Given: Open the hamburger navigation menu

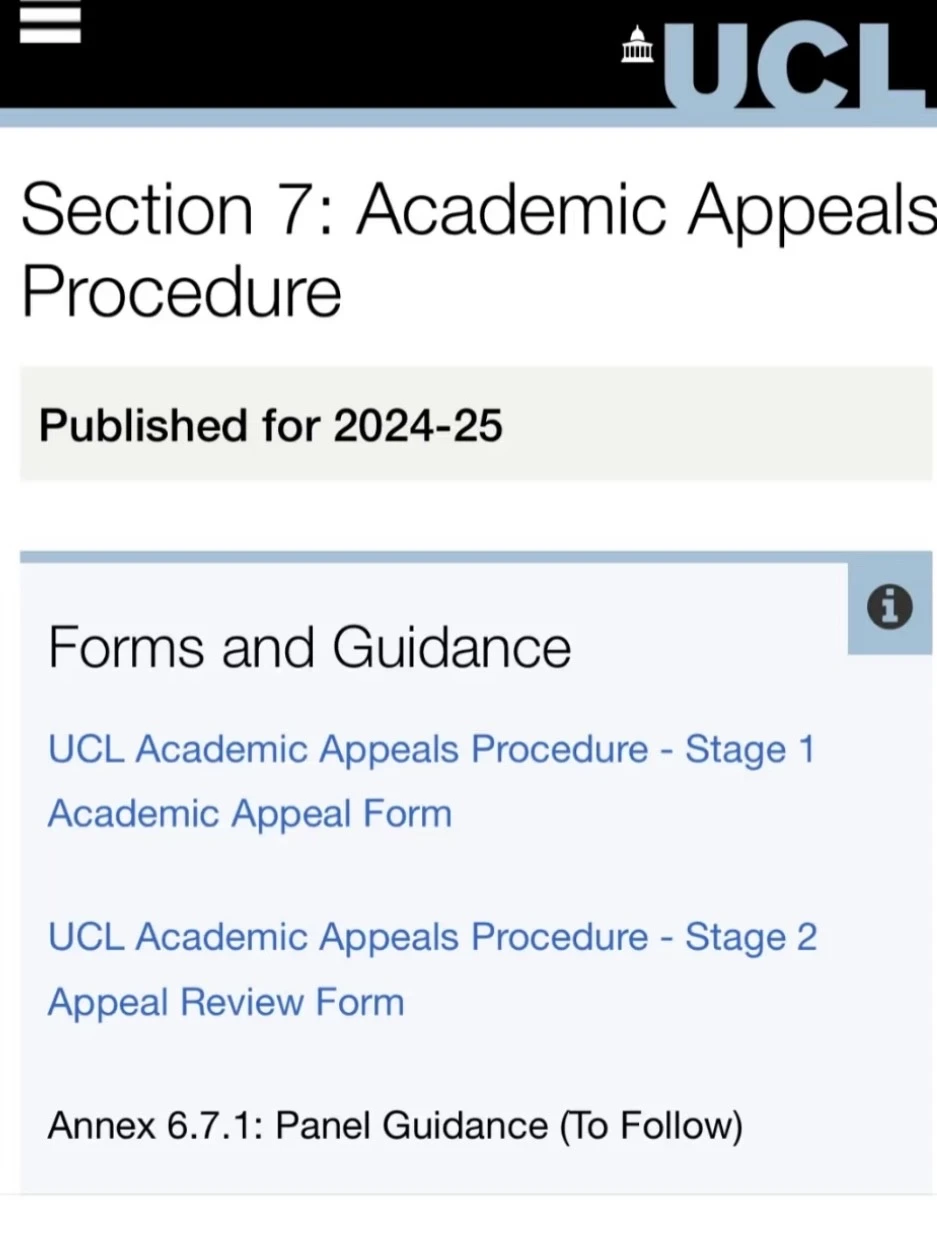Looking at the screenshot, I should (50, 22).
